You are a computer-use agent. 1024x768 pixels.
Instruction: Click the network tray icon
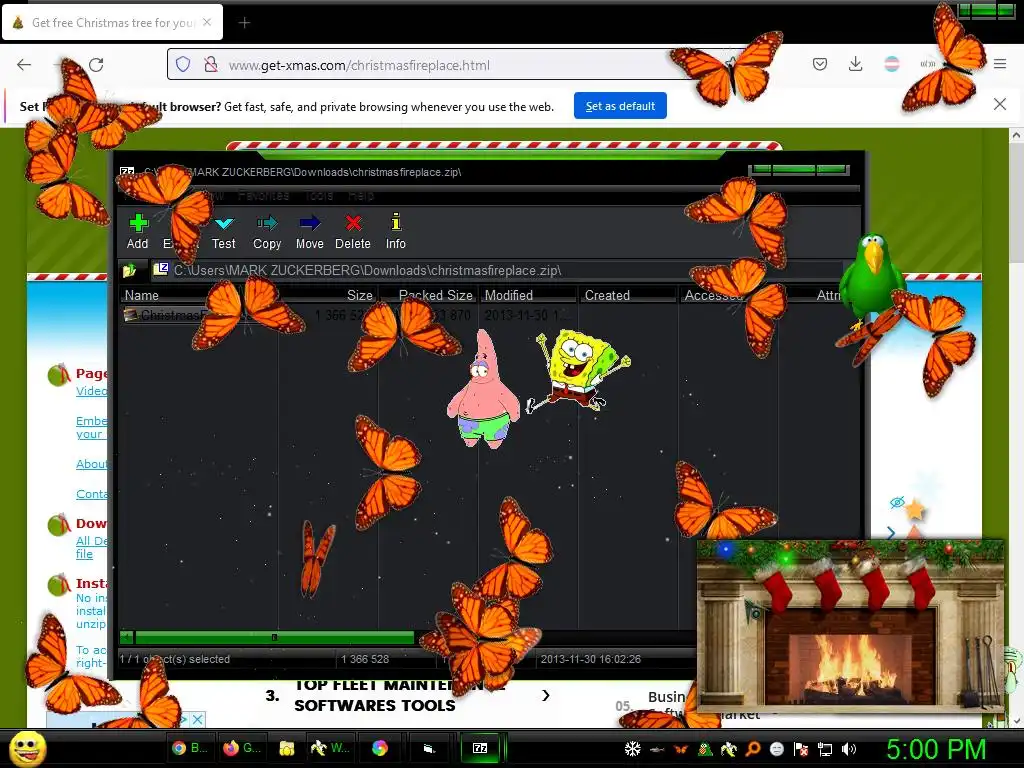[825, 749]
